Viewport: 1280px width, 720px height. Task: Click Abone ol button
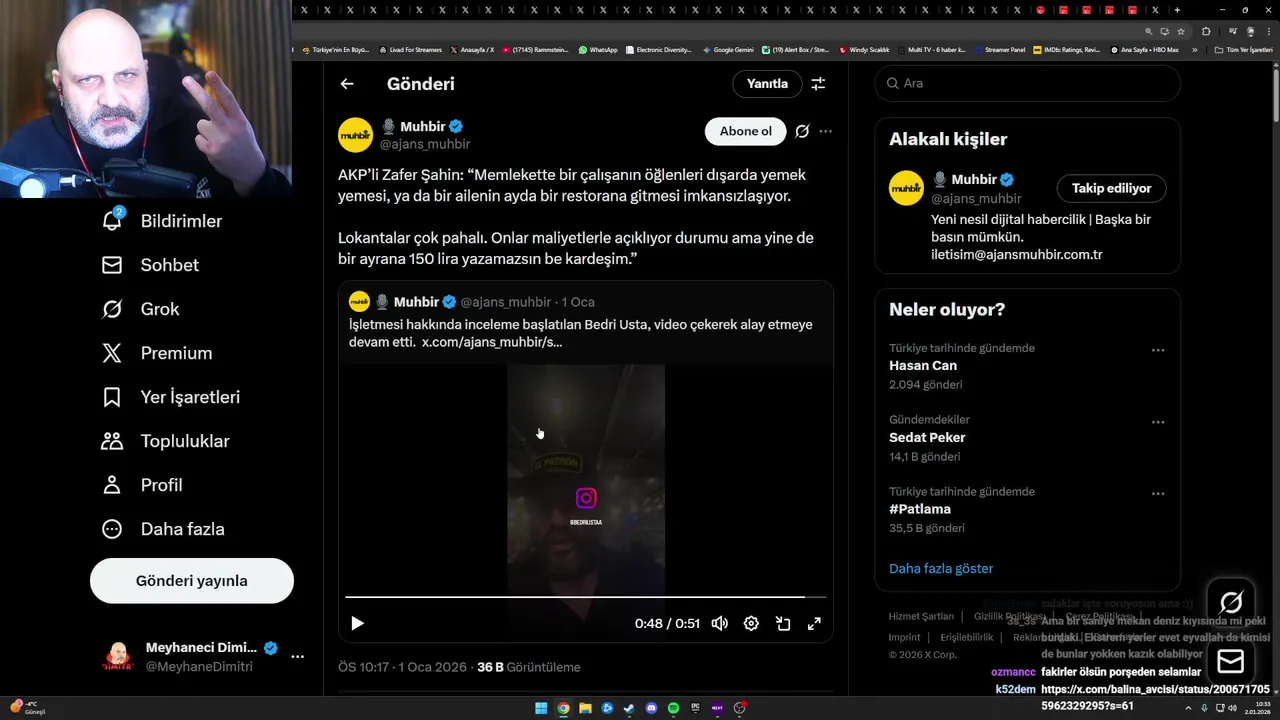(746, 131)
